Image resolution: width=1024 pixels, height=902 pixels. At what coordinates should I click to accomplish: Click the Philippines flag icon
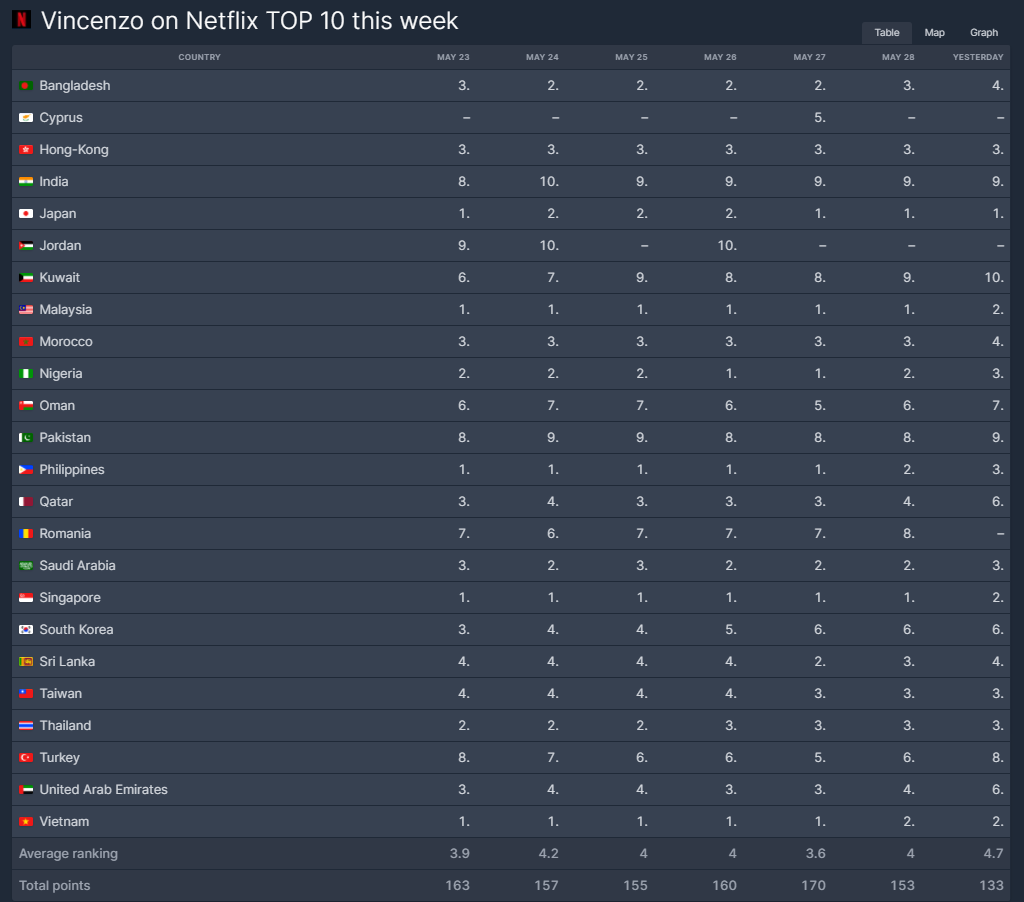pyautogui.click(x=26, y=470)
